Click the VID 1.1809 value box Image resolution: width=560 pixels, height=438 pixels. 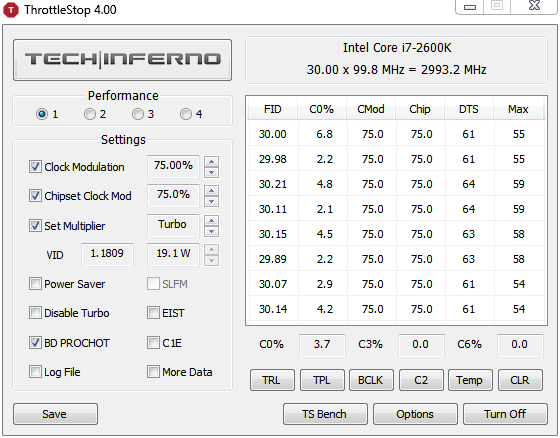(x=107, y=254)
